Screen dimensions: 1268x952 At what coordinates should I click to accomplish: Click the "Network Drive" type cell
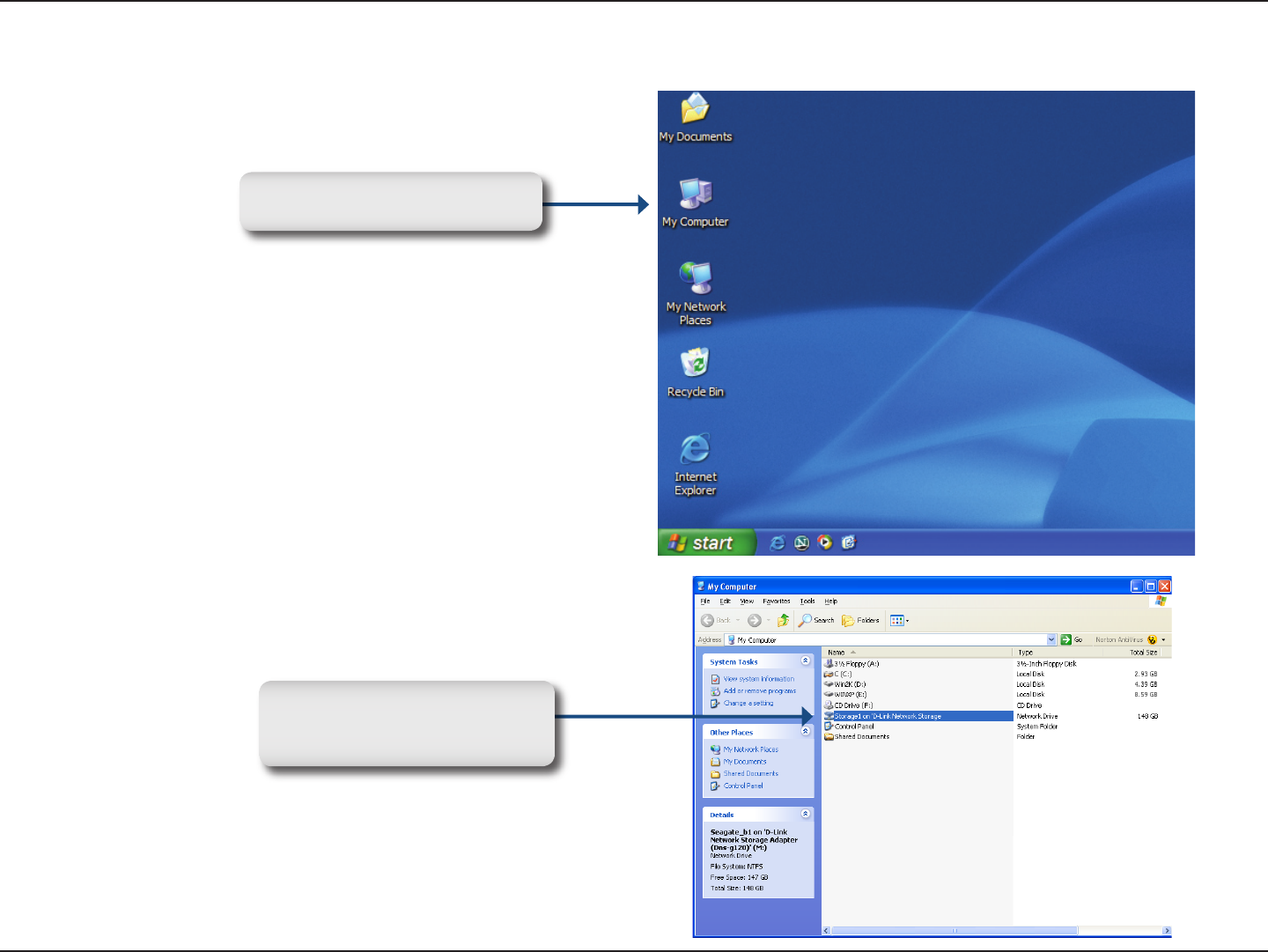point(1037,717)
